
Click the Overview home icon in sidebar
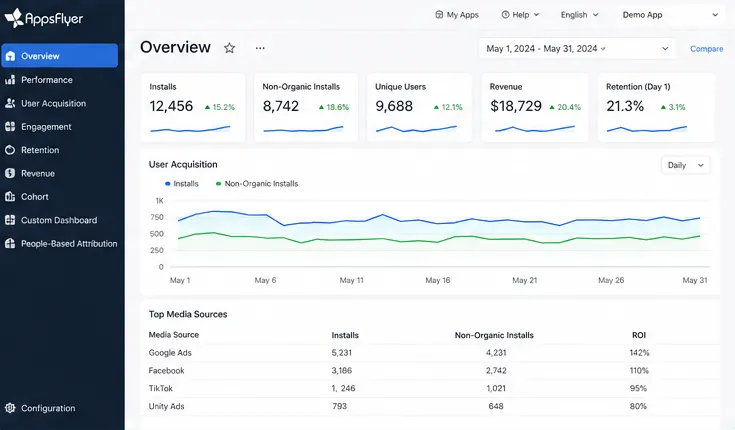[10, 56]
